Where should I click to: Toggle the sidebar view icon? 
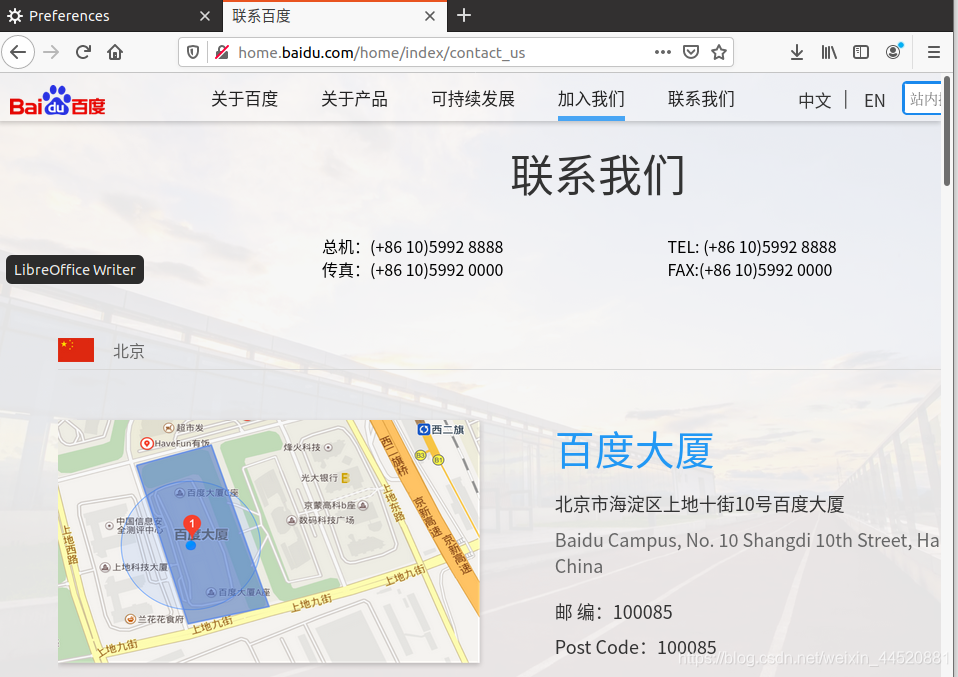coord(861,53)
